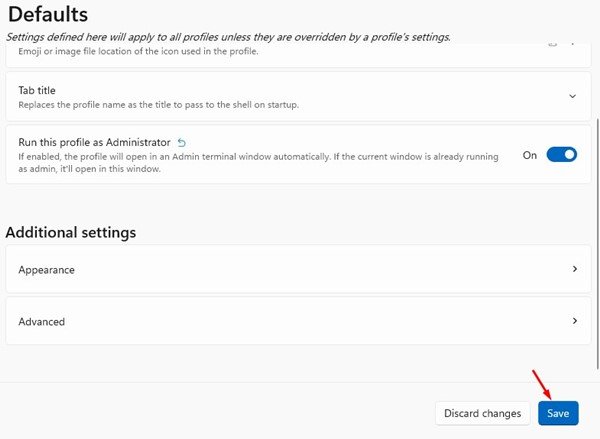Toggle off Run this profile as Administrator
Image resolution: width=600 pixels, height=439 pixels.
coord(561,155)
